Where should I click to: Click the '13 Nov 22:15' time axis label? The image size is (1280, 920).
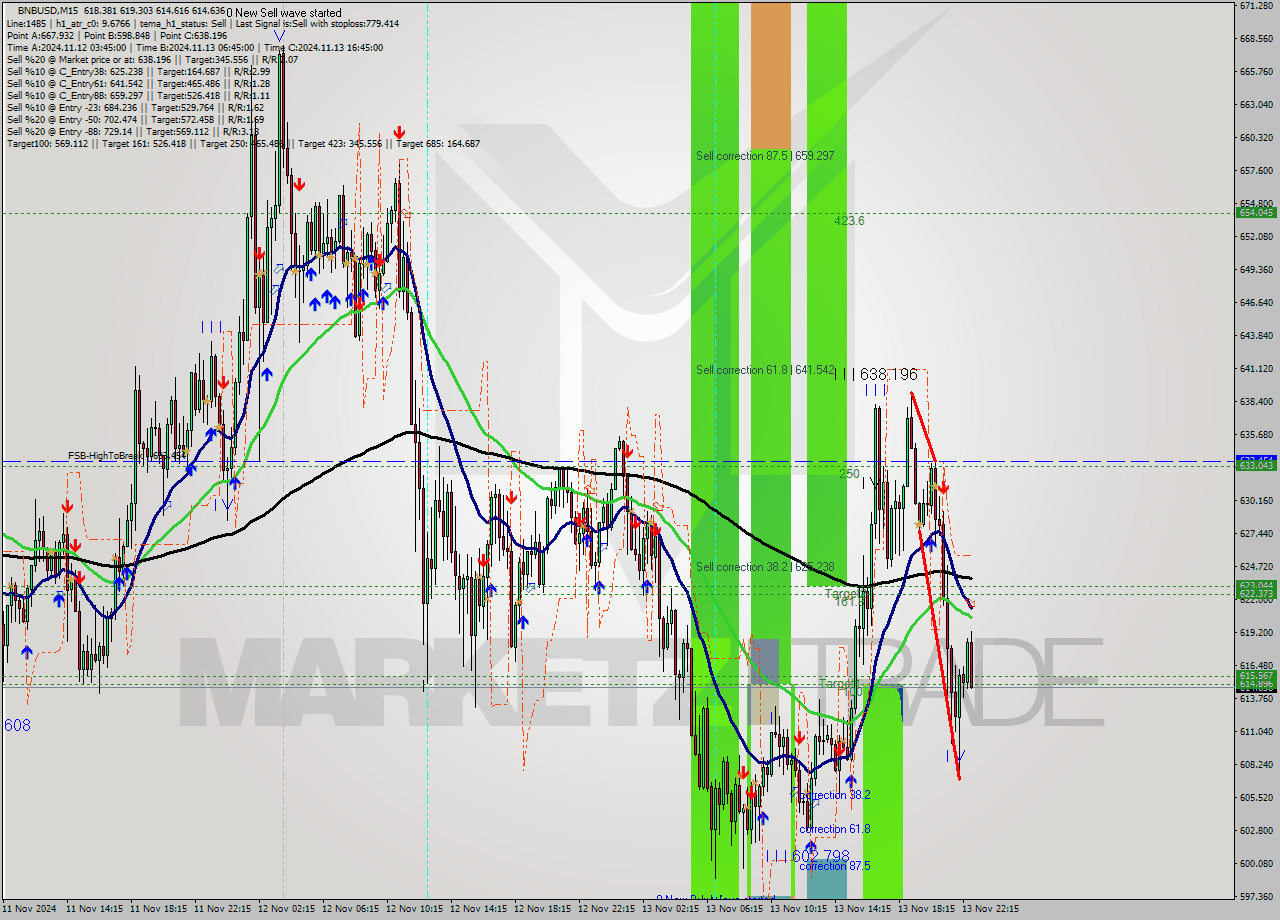coord(990,909)
